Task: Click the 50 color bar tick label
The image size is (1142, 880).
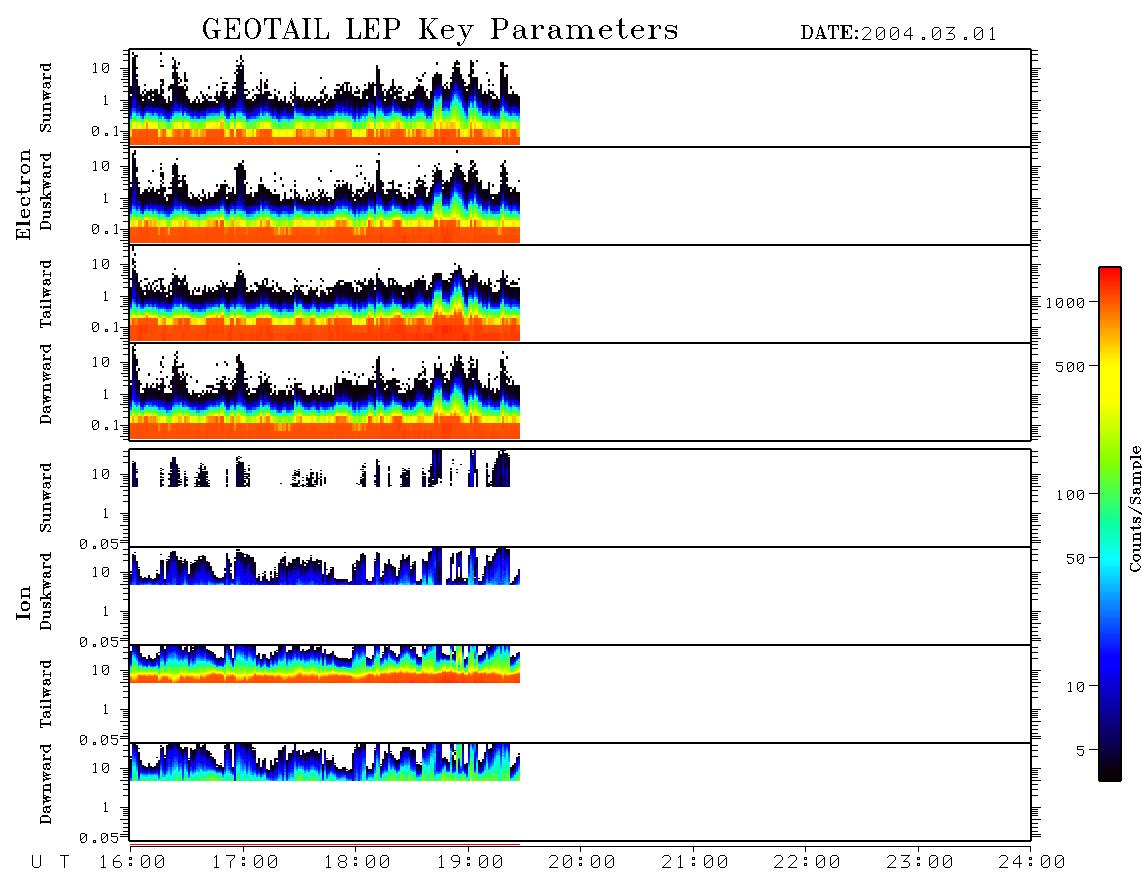Action: tap(1075, 559)
